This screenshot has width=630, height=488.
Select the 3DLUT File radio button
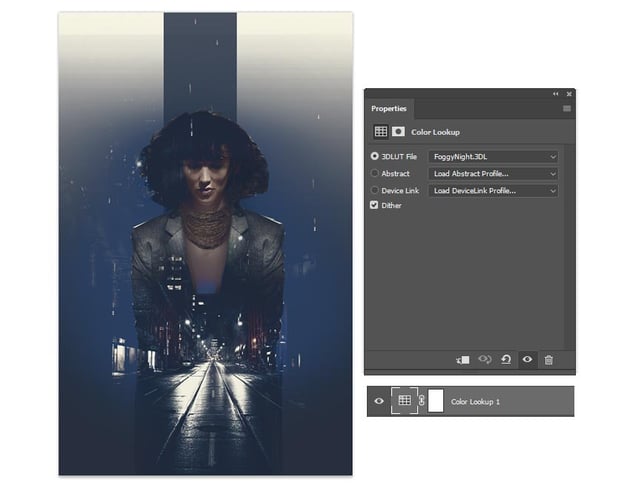(374, 156)
